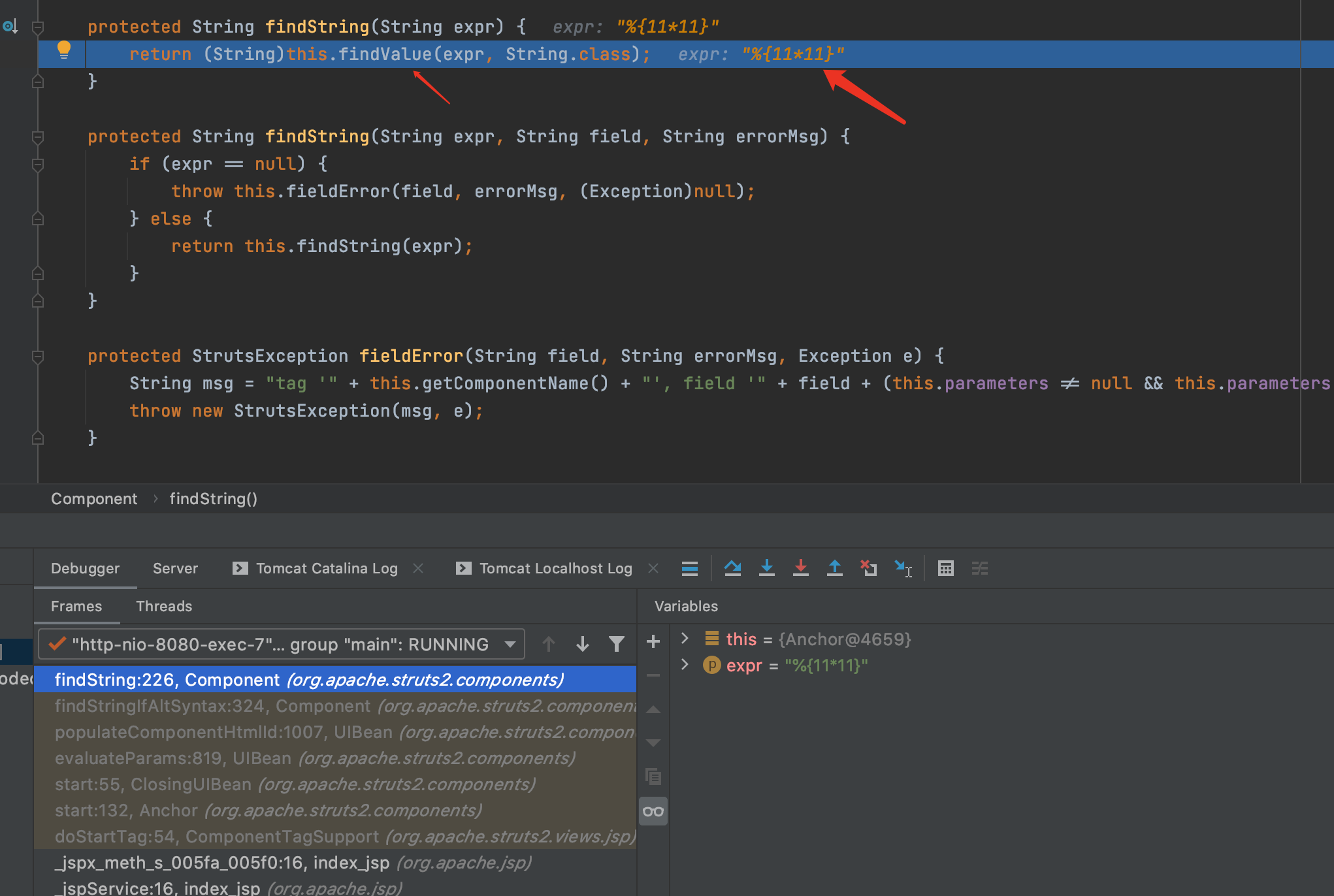Add a new watch with plus icon

653,642
